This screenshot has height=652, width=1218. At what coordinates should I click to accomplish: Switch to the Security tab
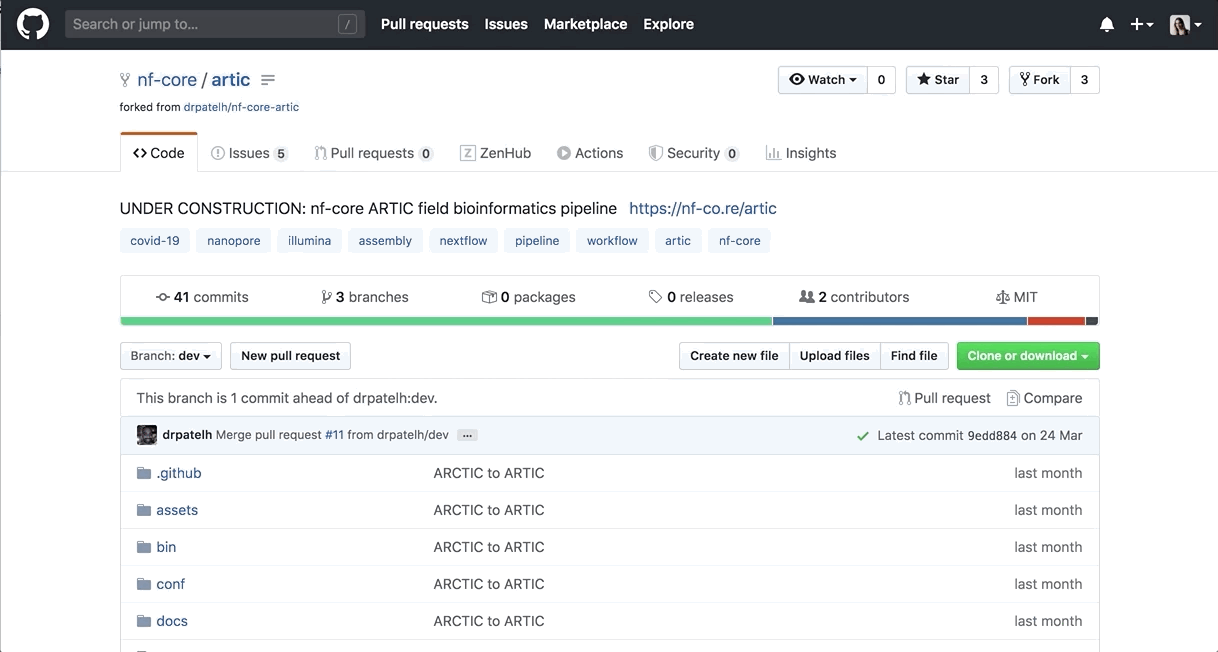click(x=693, y=153)
